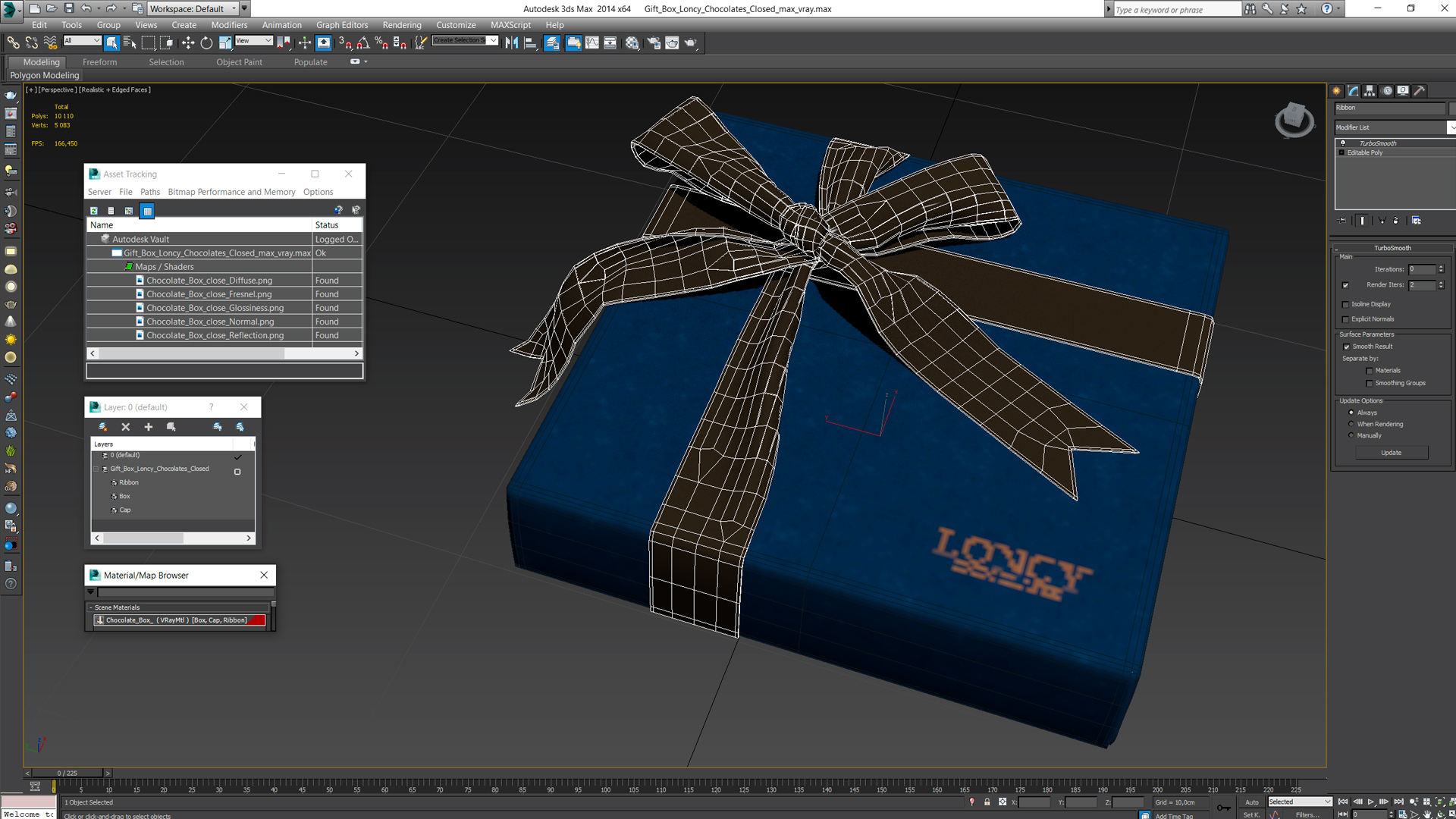This screenshot has height=819, width=1456.
Task: Toggle Smooth Result checkbox
Action: coord(1347,347)
